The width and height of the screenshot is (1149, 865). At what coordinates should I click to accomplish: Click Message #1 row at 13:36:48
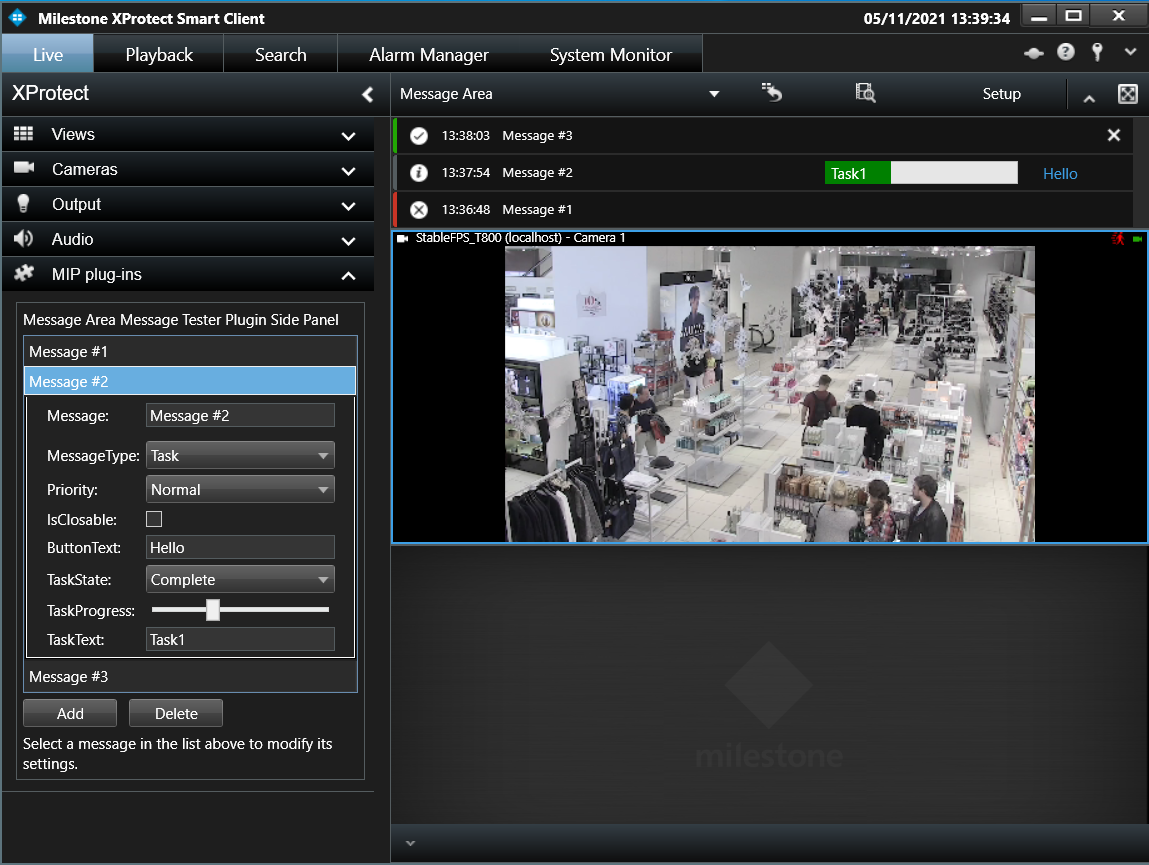(x=763, y=210)
